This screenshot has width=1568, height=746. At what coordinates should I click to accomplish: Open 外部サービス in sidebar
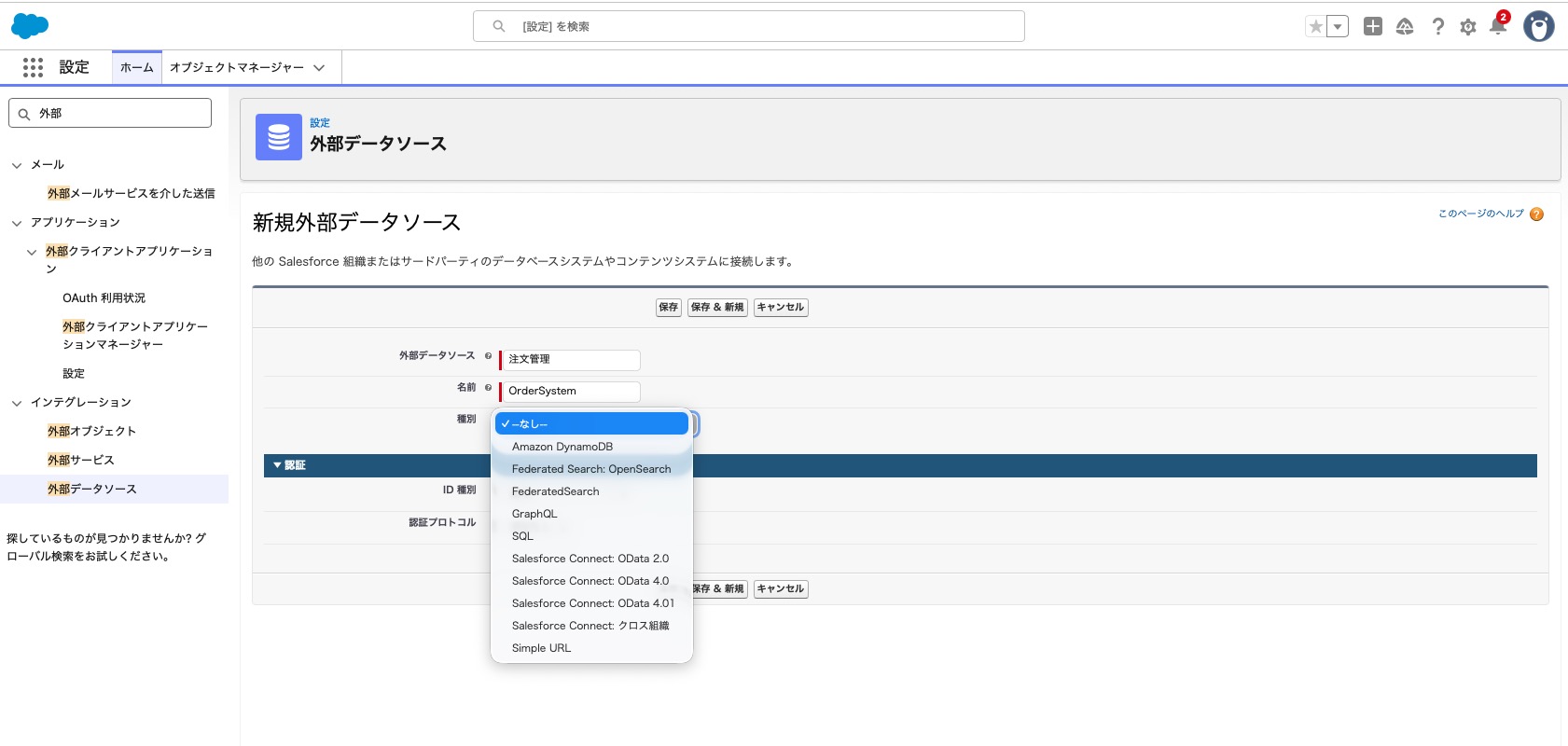click(81, 461)
